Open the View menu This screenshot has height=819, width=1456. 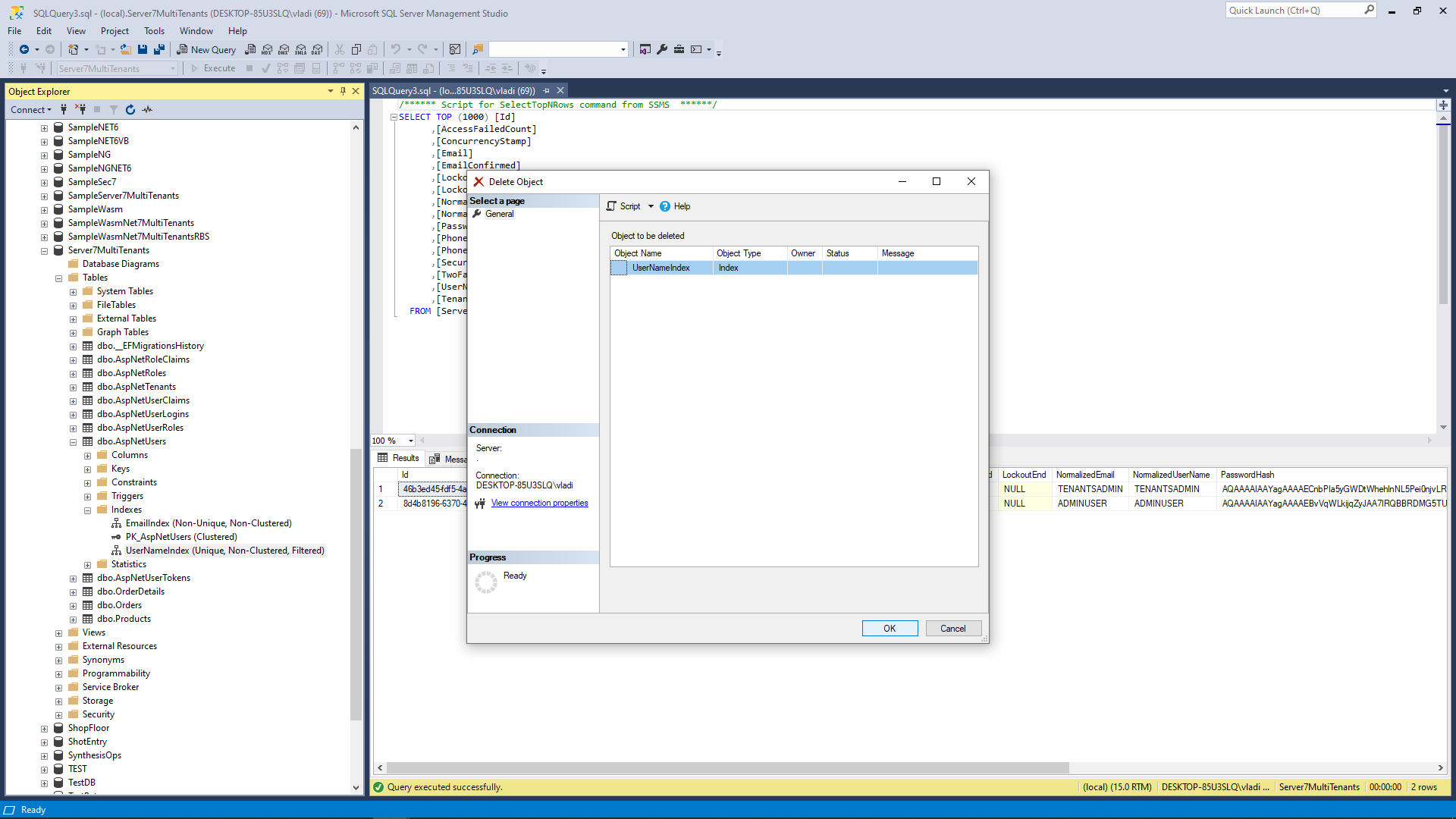[x=76, y=31]
